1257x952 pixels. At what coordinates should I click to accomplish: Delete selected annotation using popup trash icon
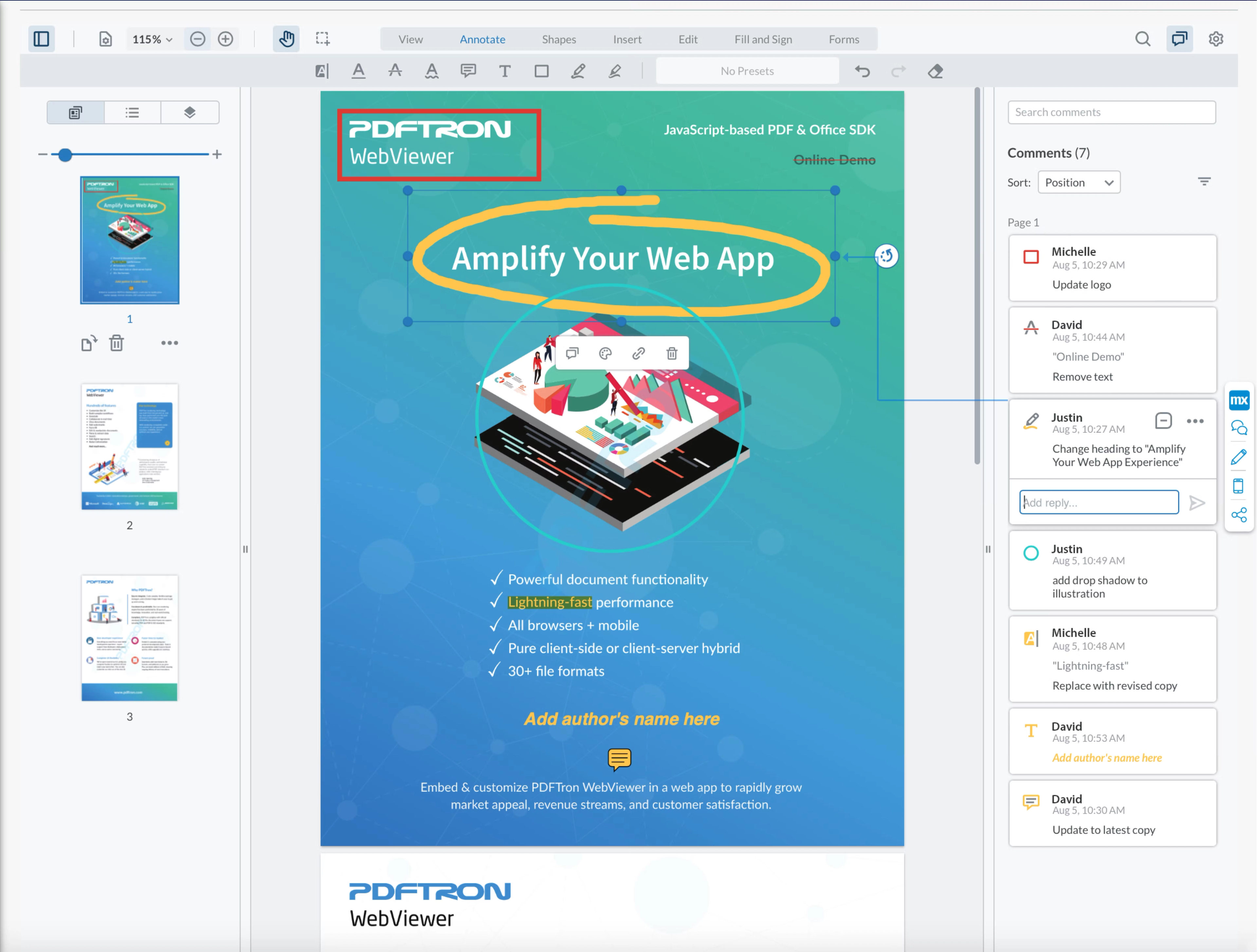coord(672,354)
